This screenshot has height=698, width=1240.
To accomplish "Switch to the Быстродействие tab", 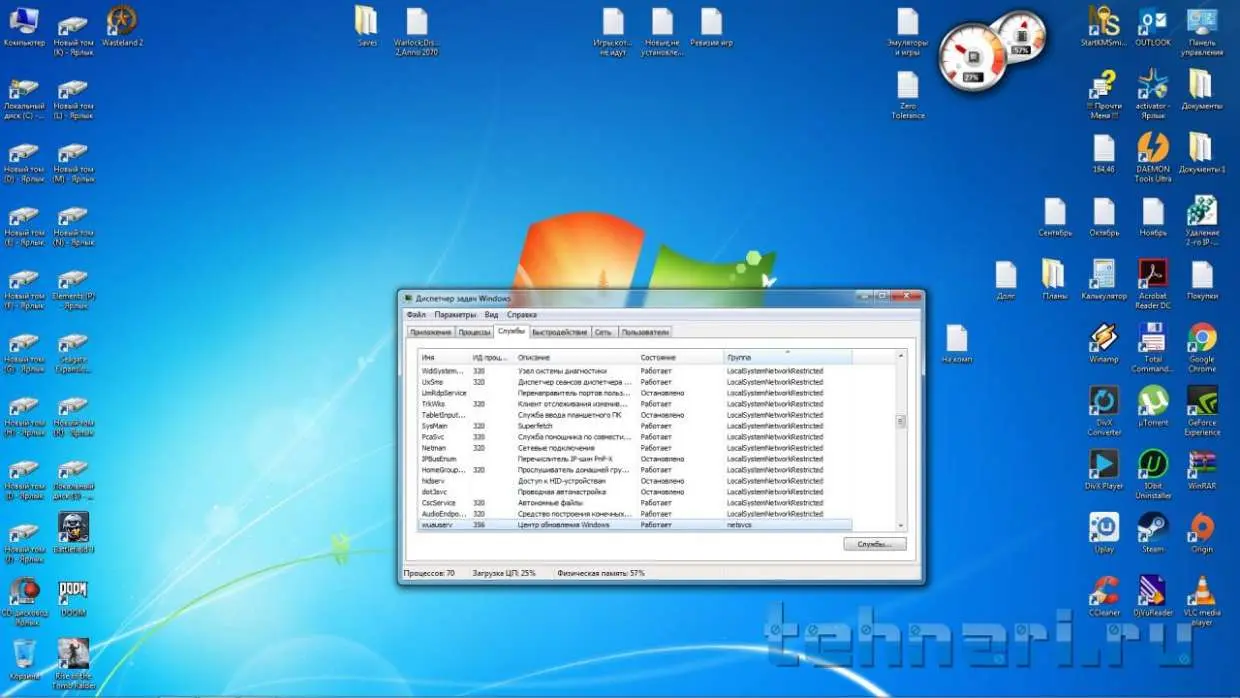I will pos(560,332).
